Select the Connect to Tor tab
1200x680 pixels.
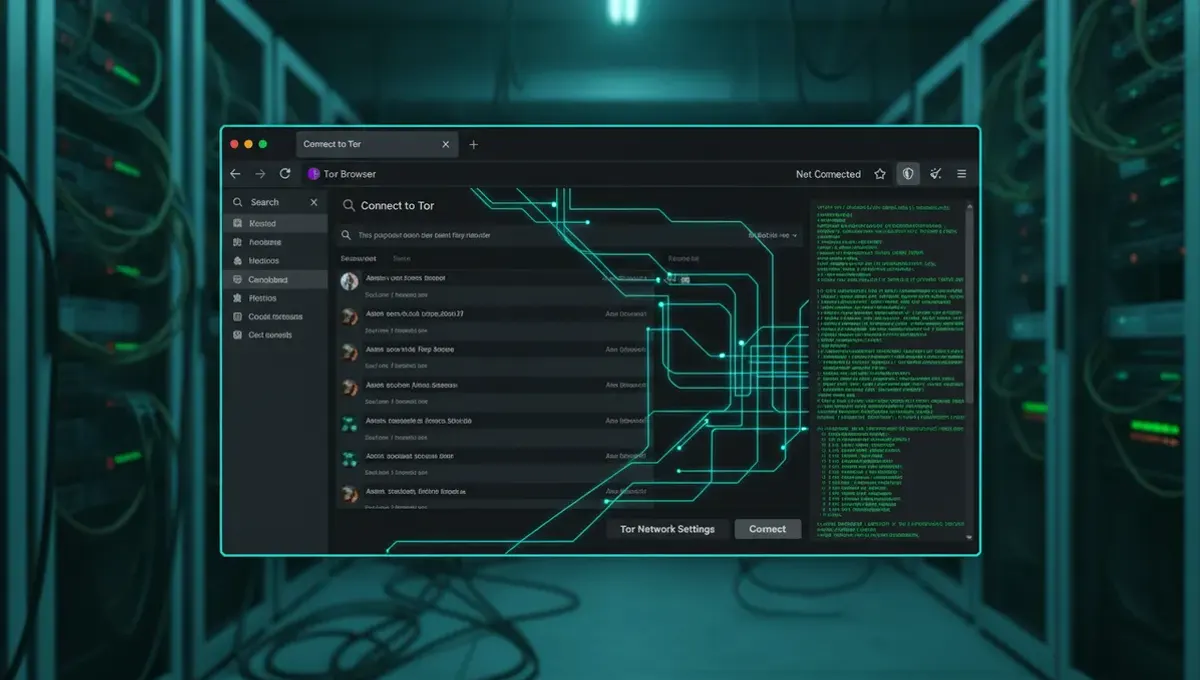tap(377, 145)
